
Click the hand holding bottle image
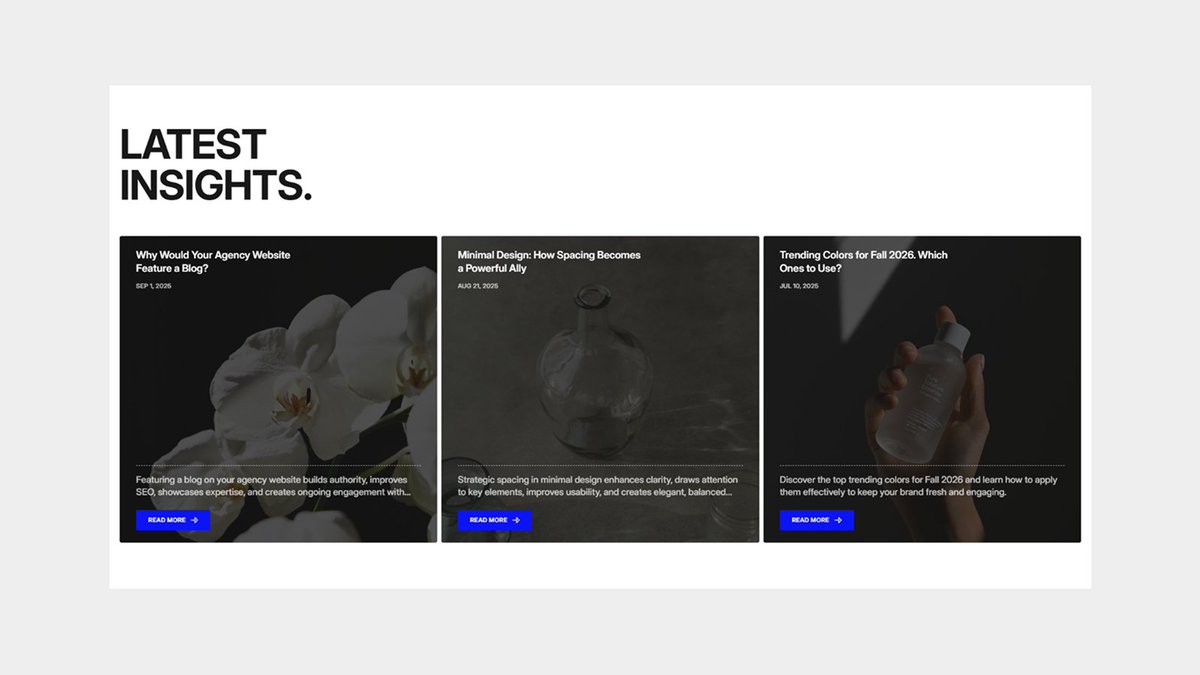tap(925, 390)
